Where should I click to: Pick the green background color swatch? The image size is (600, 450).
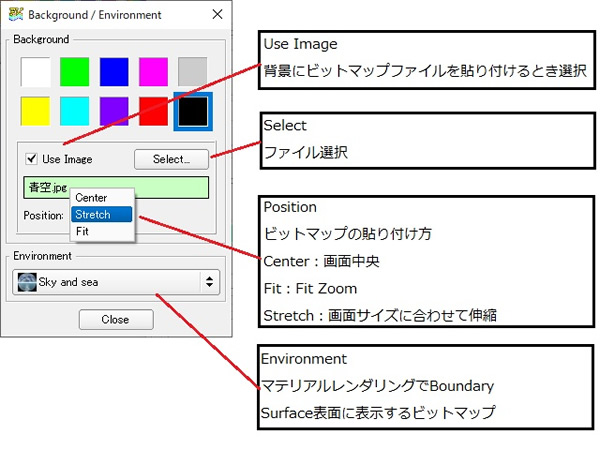coord(74,72)
